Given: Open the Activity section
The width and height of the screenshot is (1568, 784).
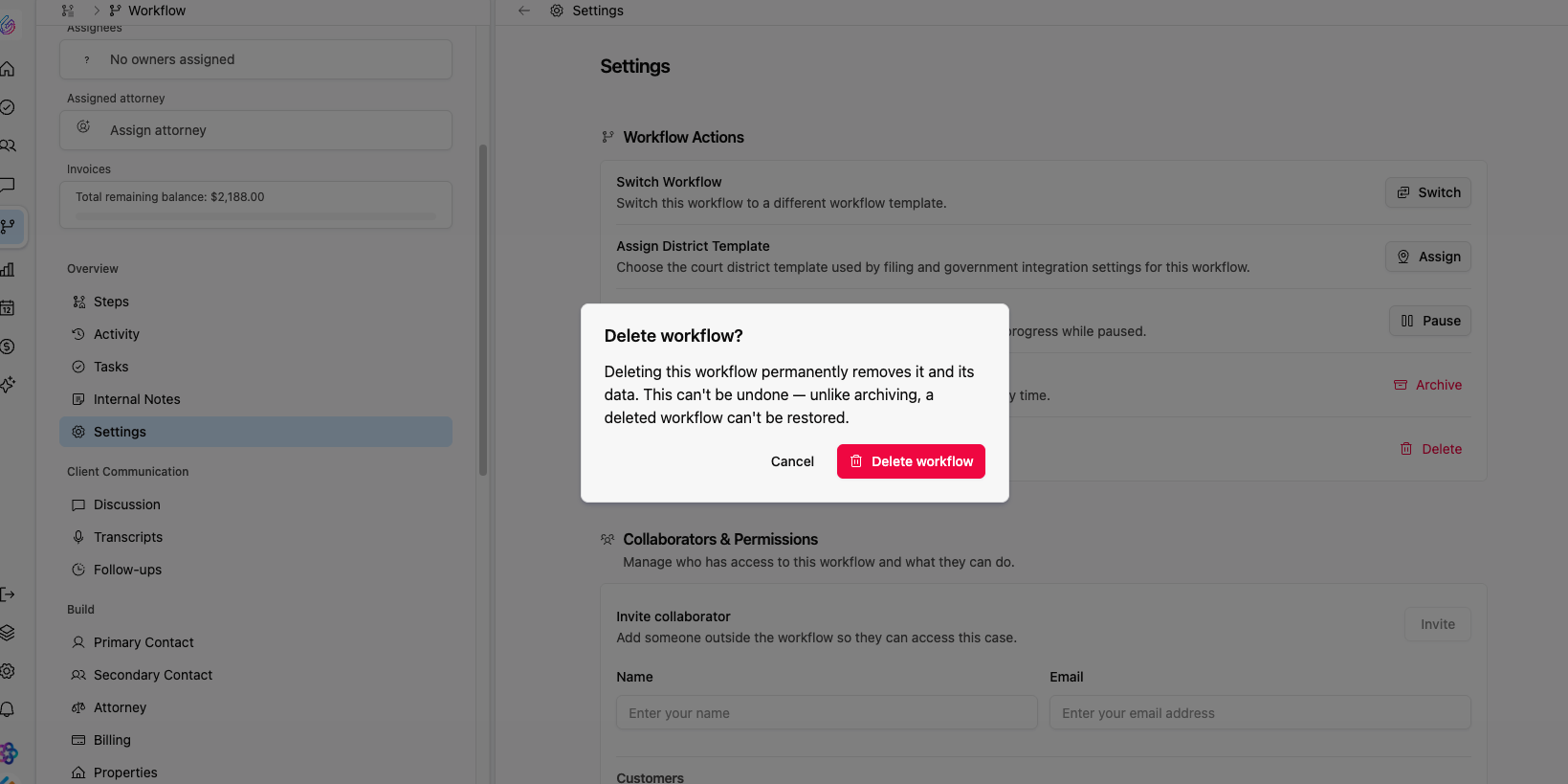Looking at the screenshot, I should click(x=255, y=334).
